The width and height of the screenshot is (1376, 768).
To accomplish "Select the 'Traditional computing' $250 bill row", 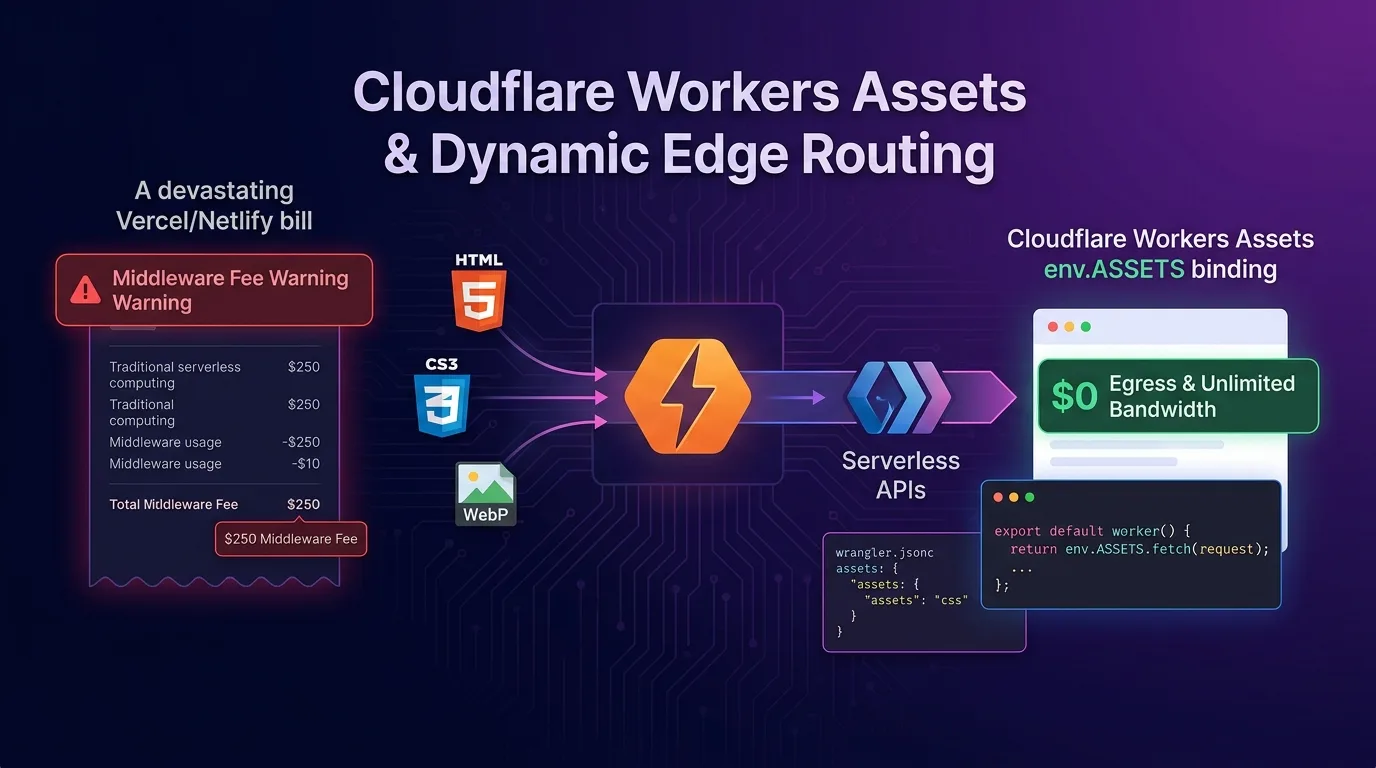I will (x=214, y=412).
